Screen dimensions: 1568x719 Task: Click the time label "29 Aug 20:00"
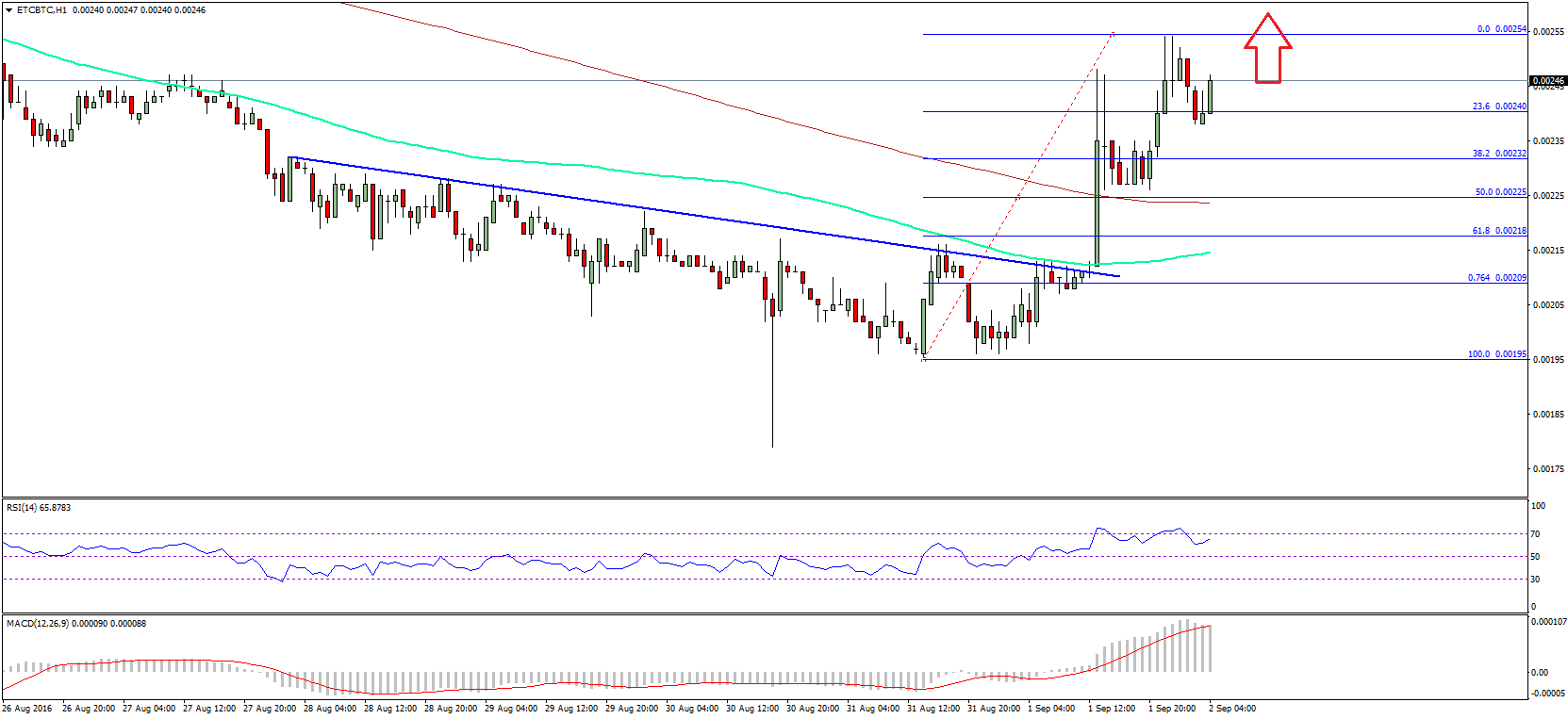point(632,709)
